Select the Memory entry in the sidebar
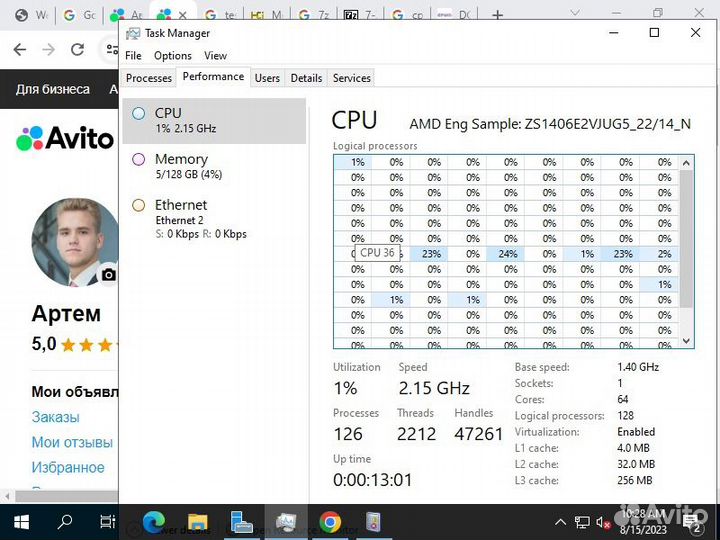720x540 pixels. 214,166
